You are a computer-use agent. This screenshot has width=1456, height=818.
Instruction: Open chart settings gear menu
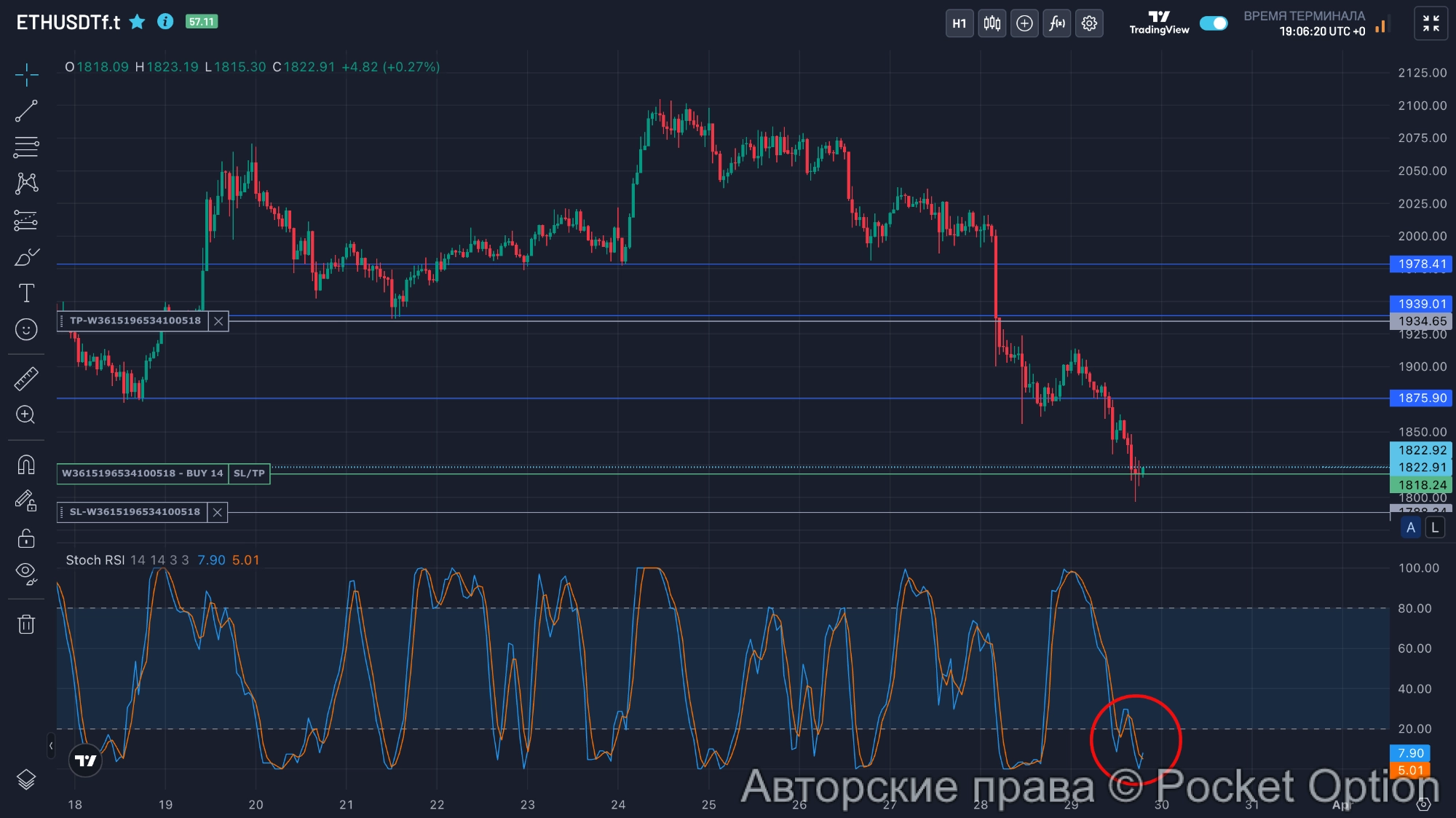tap(1089, 23)
